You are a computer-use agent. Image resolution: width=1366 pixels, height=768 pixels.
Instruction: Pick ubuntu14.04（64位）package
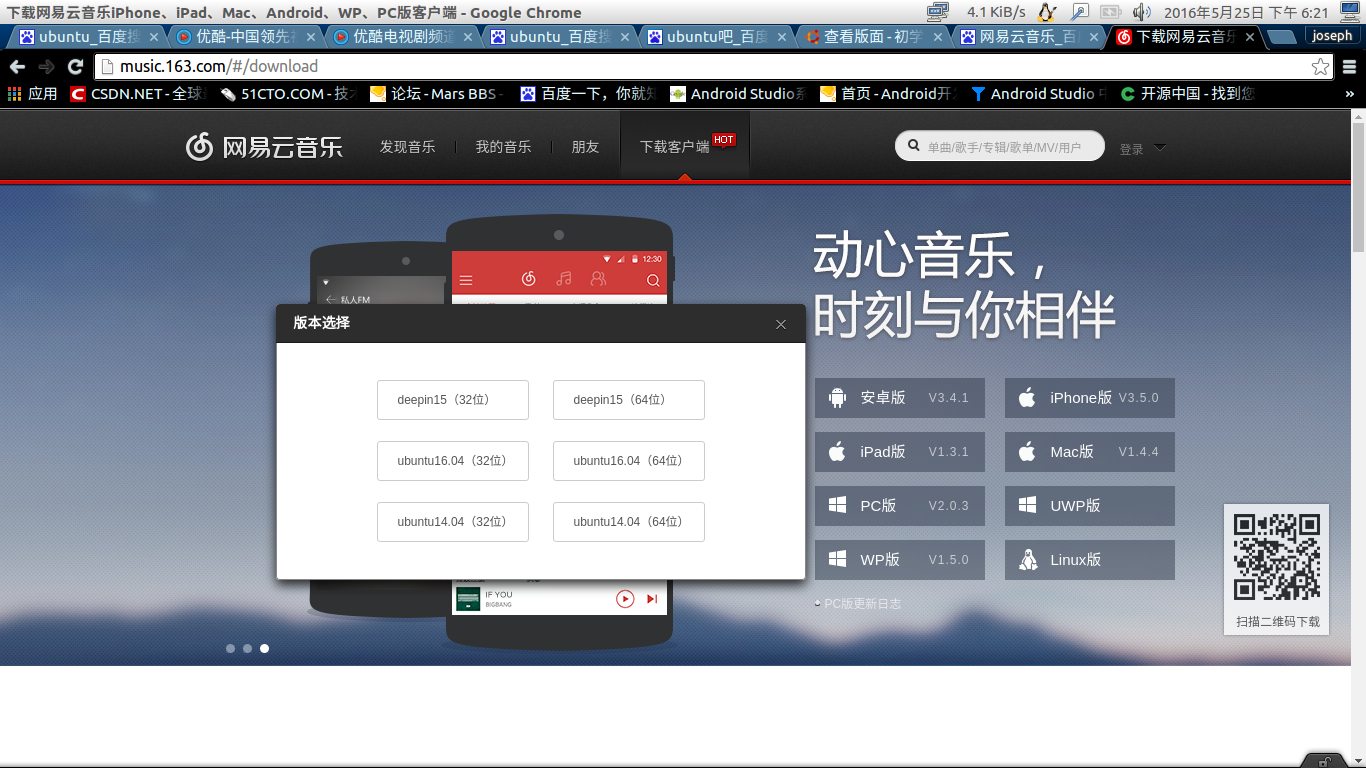click(x=629, y=522)
